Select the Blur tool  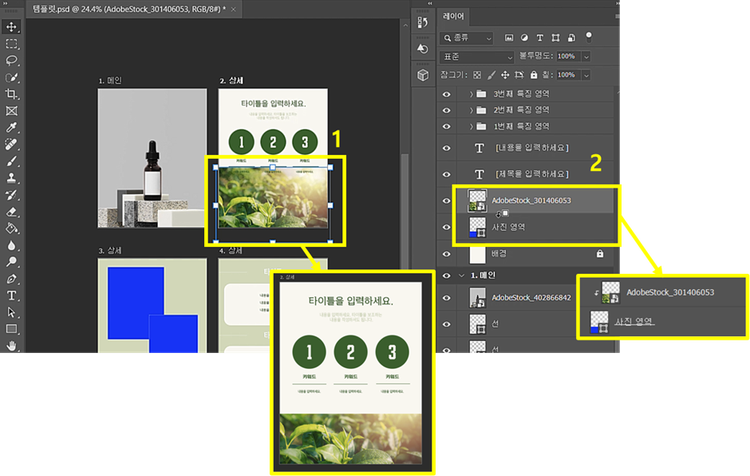pyautogui.click(x=11, y=245)
